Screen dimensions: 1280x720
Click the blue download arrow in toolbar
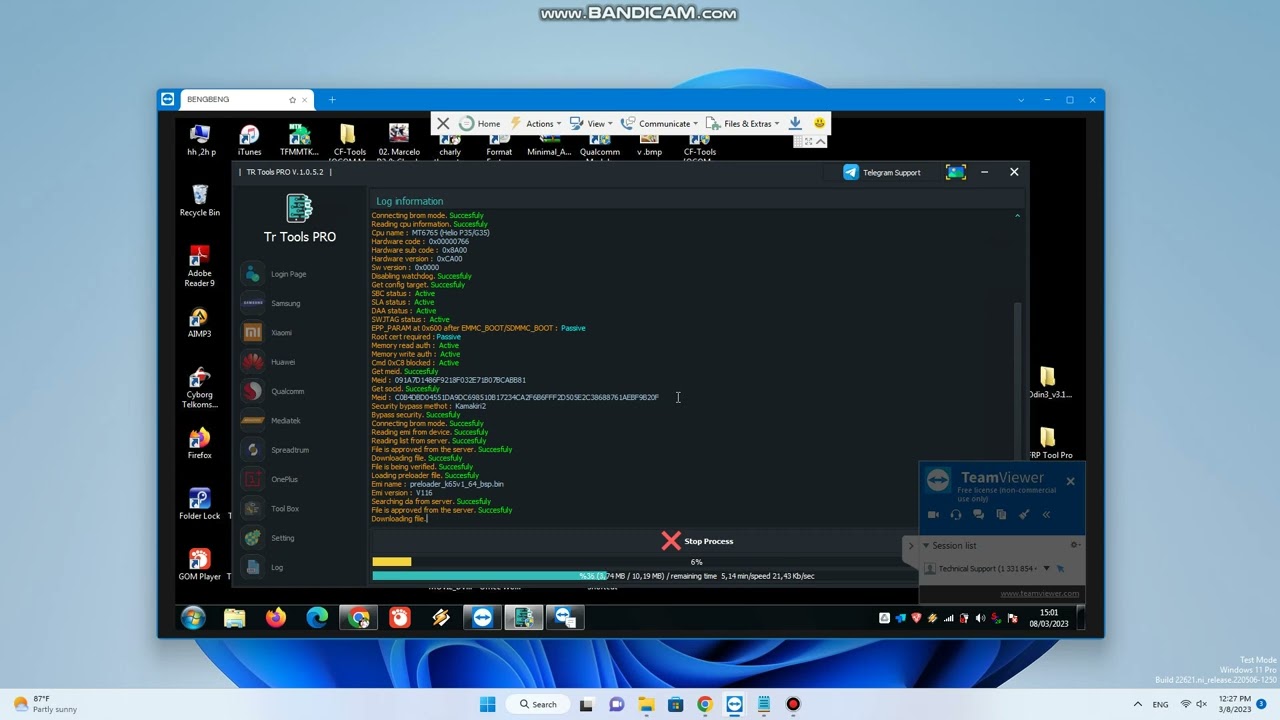(795, 123)
